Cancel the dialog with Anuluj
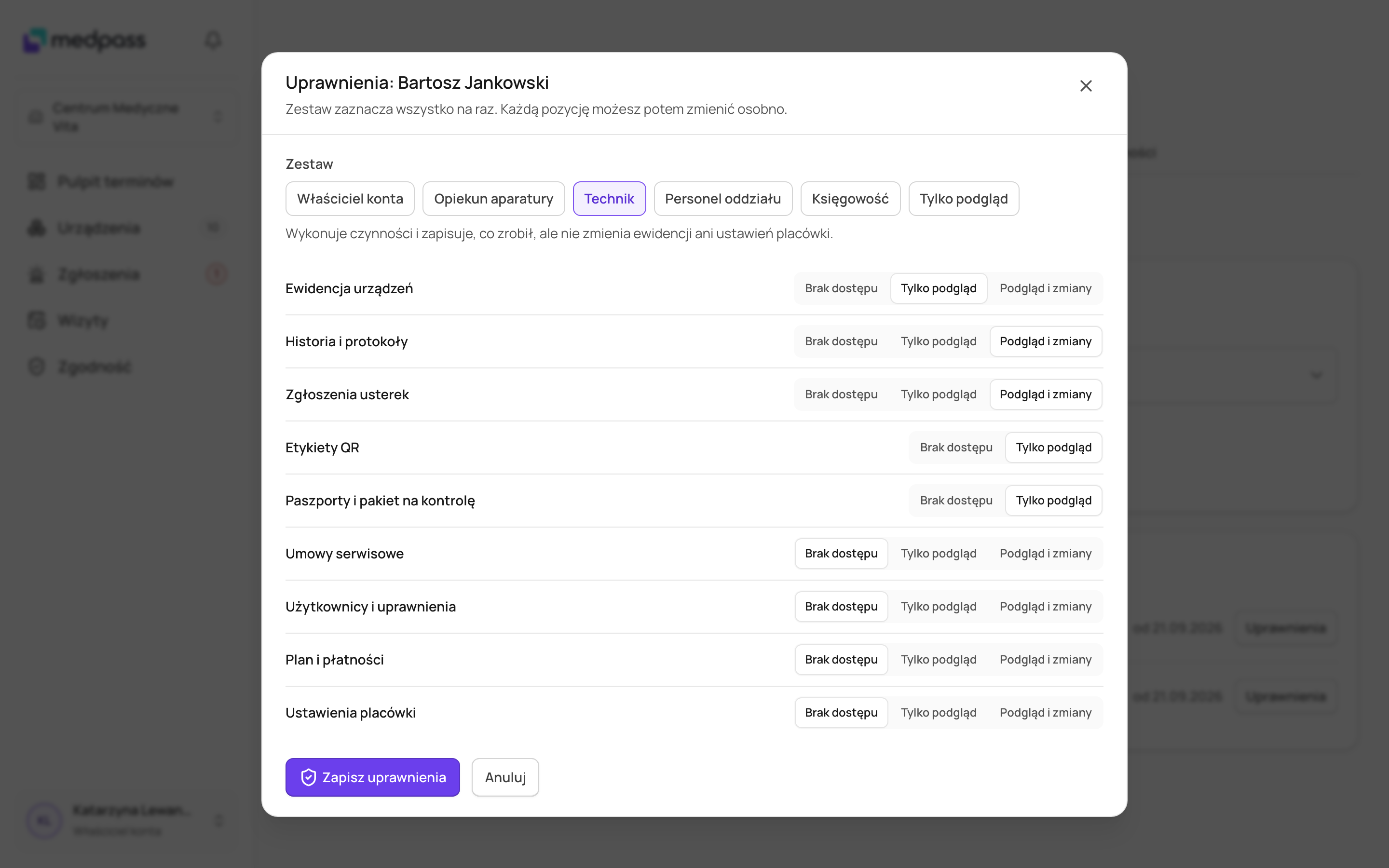This screenshot has height=868, width=1389. [505, 777]
